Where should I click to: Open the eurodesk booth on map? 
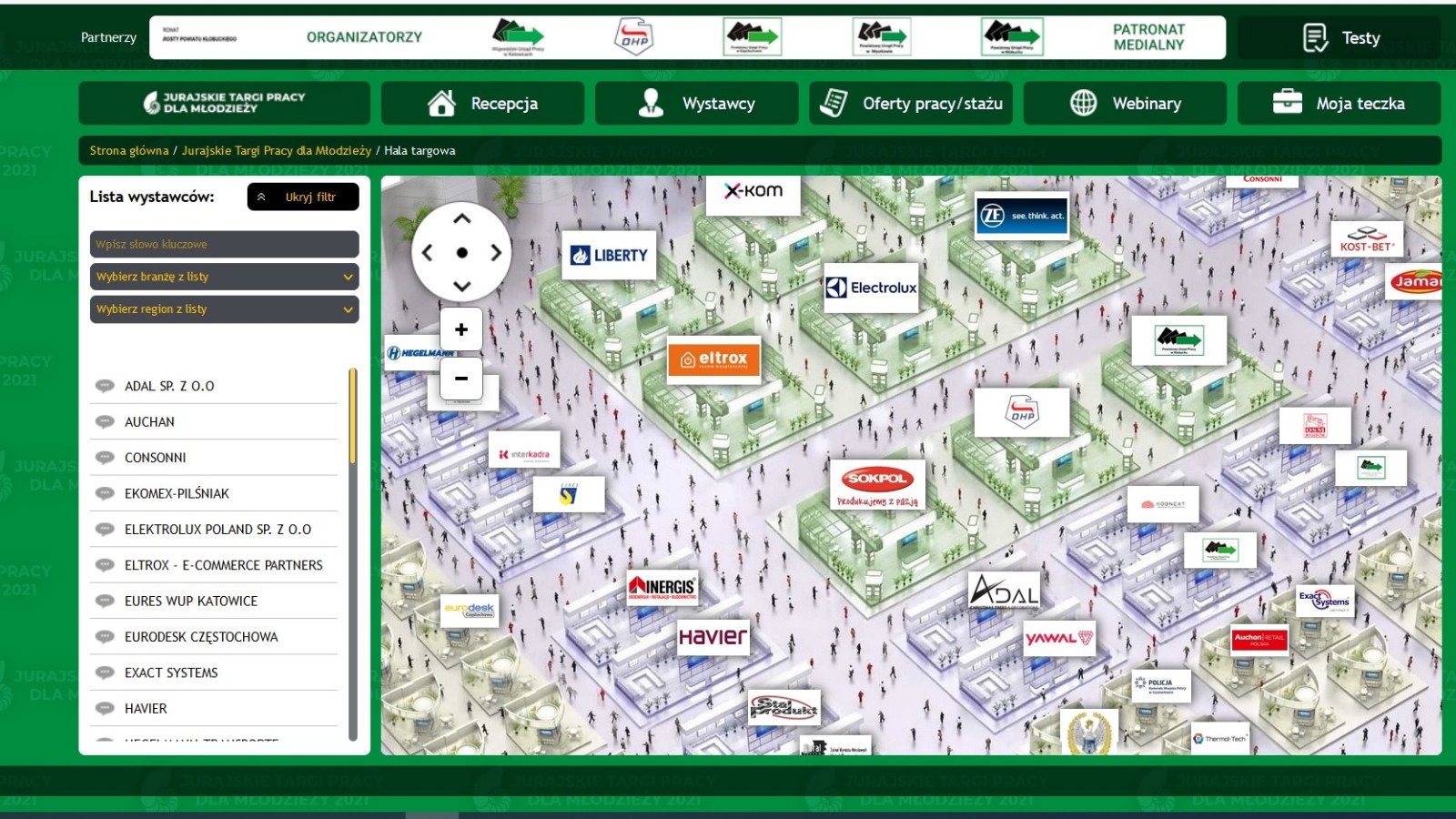click(x=470, y=610)
